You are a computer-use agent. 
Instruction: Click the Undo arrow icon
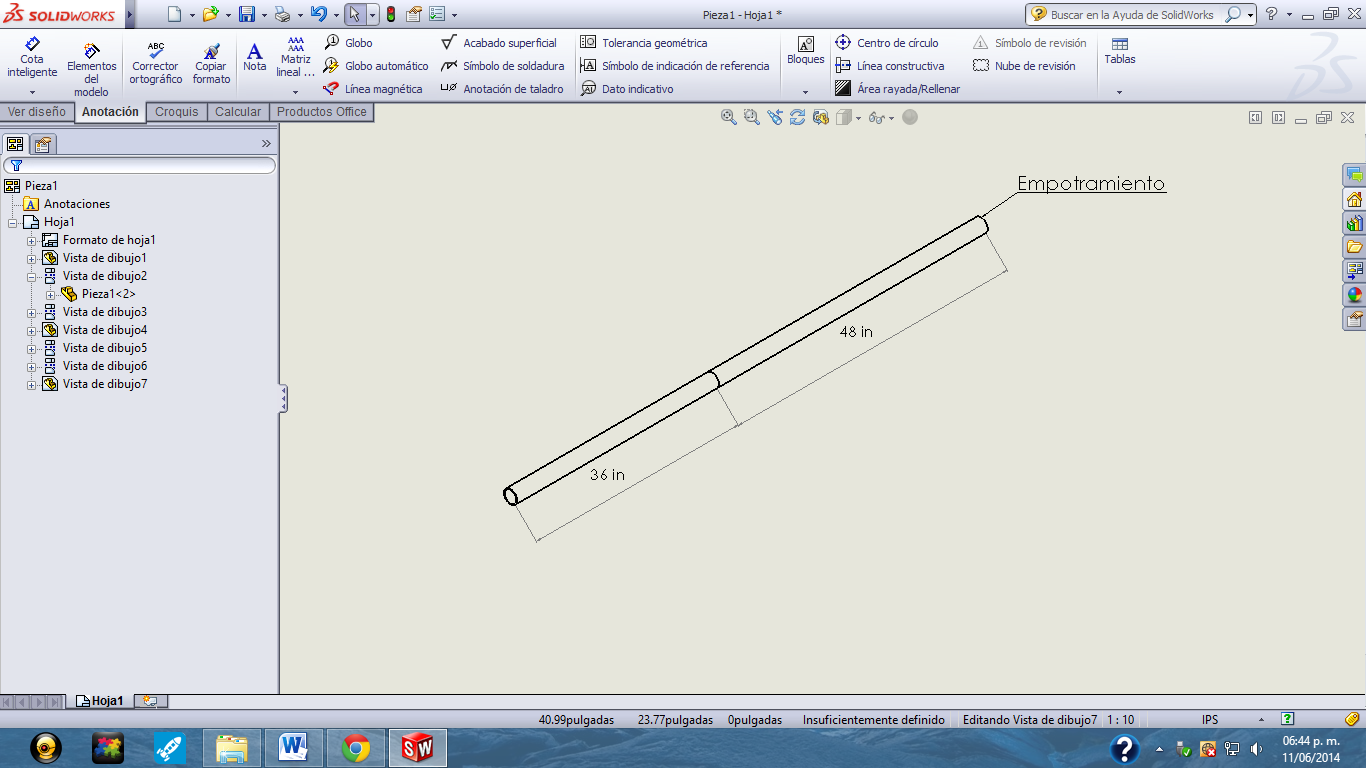pyautogui.click(x=318, y=14)
